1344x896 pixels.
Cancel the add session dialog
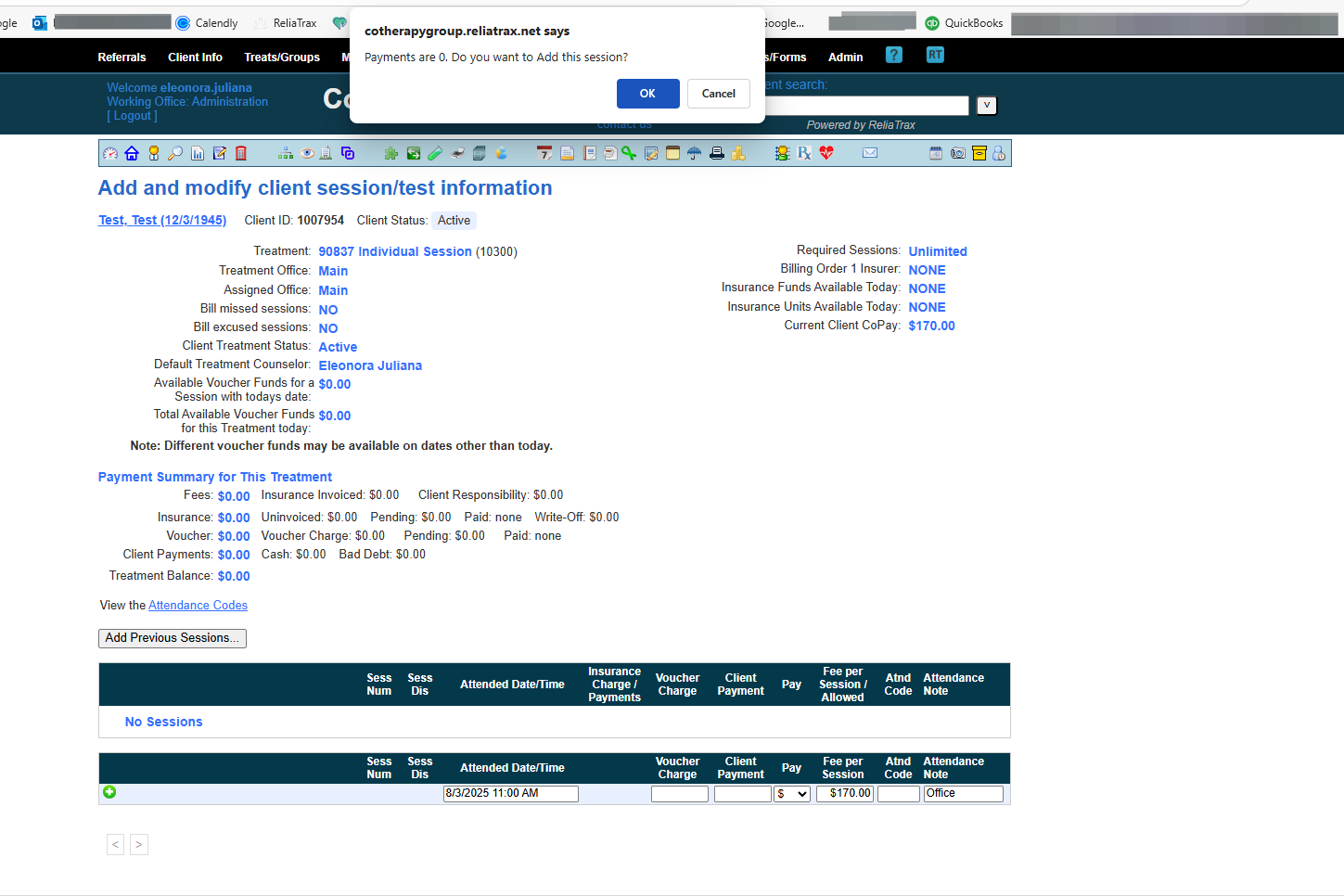click(718, 94)
